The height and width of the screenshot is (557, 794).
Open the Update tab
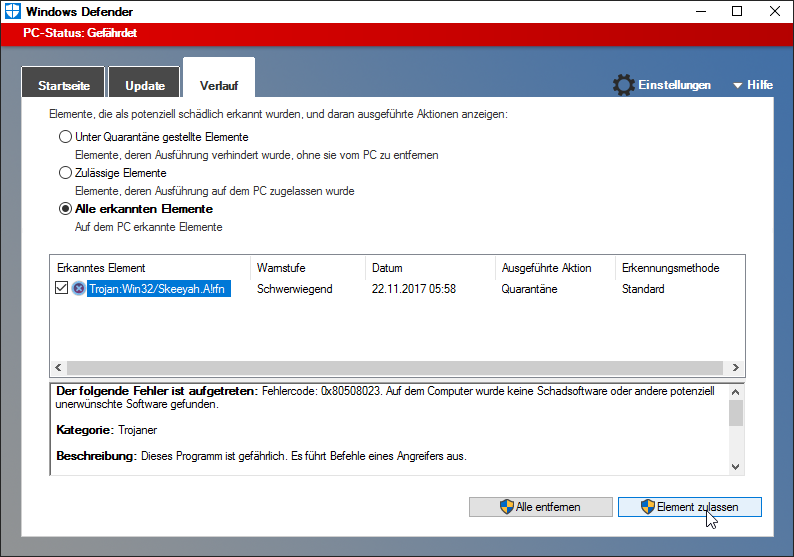144,82
